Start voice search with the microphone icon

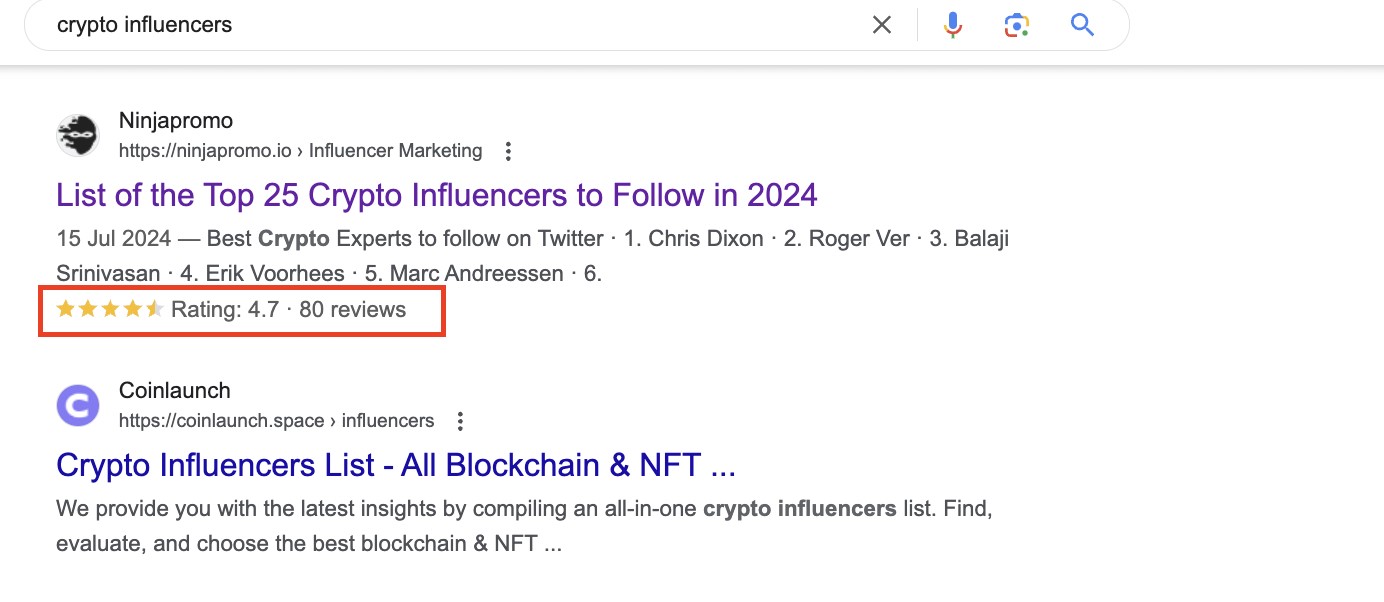tap(953, 25)
